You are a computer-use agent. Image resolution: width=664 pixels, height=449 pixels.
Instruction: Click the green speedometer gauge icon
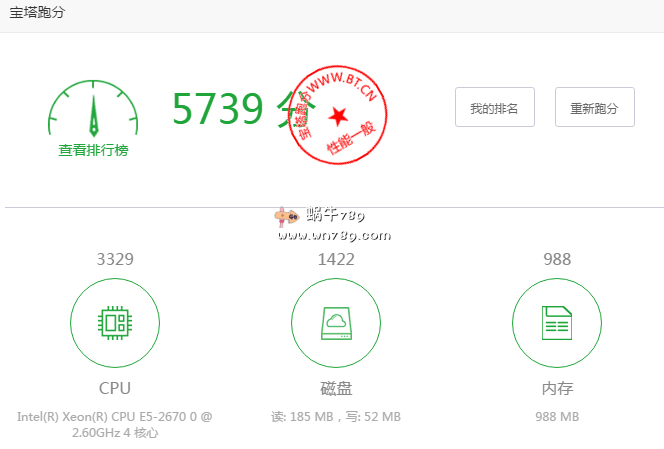pos(93,109)
